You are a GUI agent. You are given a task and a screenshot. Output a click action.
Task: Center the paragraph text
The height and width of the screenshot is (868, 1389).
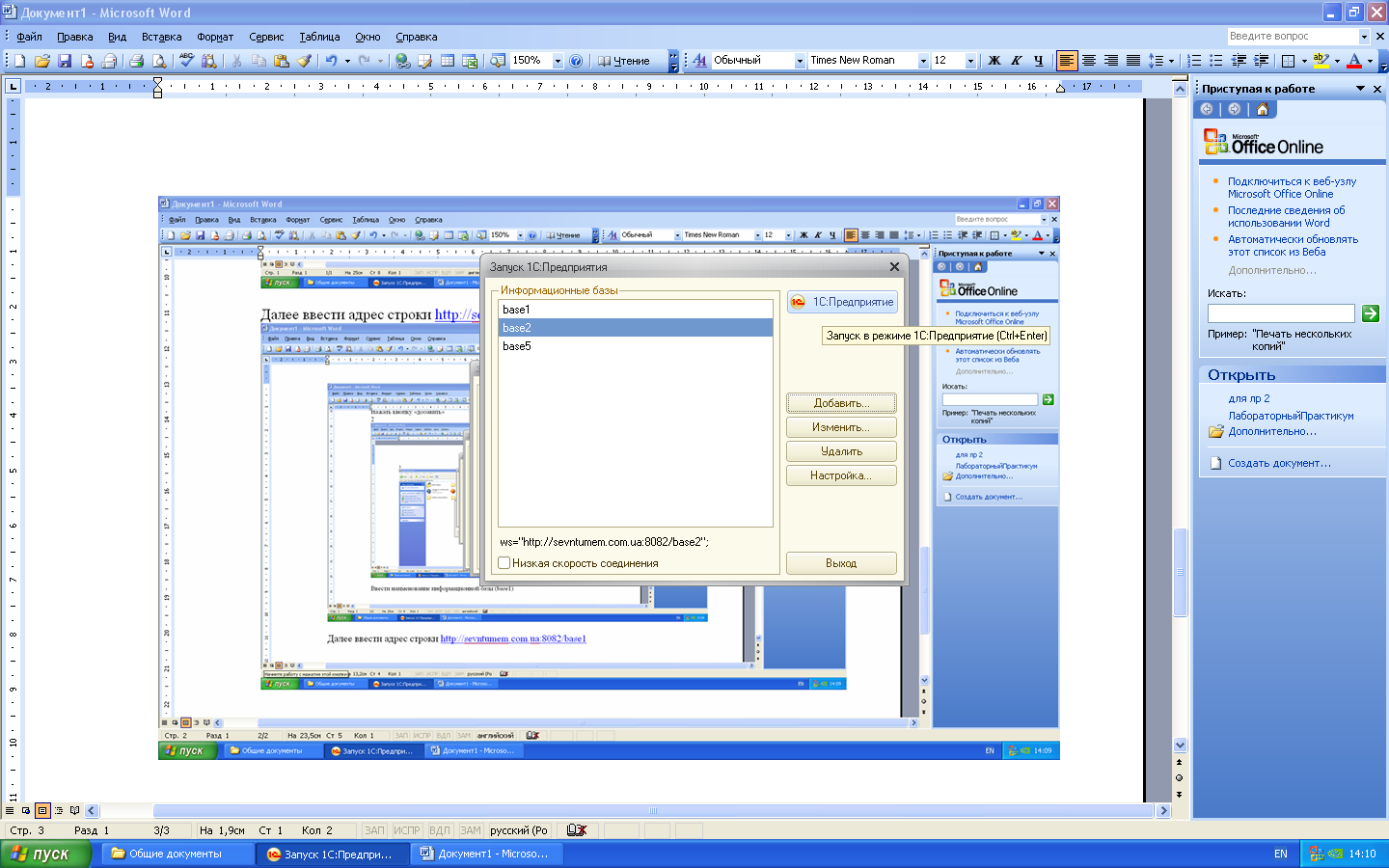[x=1089, y=61]
